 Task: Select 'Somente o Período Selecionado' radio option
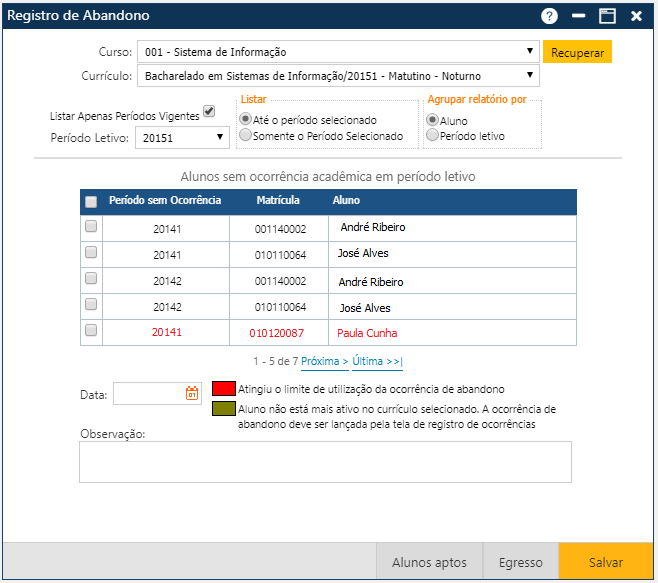(x=245, y=136)
